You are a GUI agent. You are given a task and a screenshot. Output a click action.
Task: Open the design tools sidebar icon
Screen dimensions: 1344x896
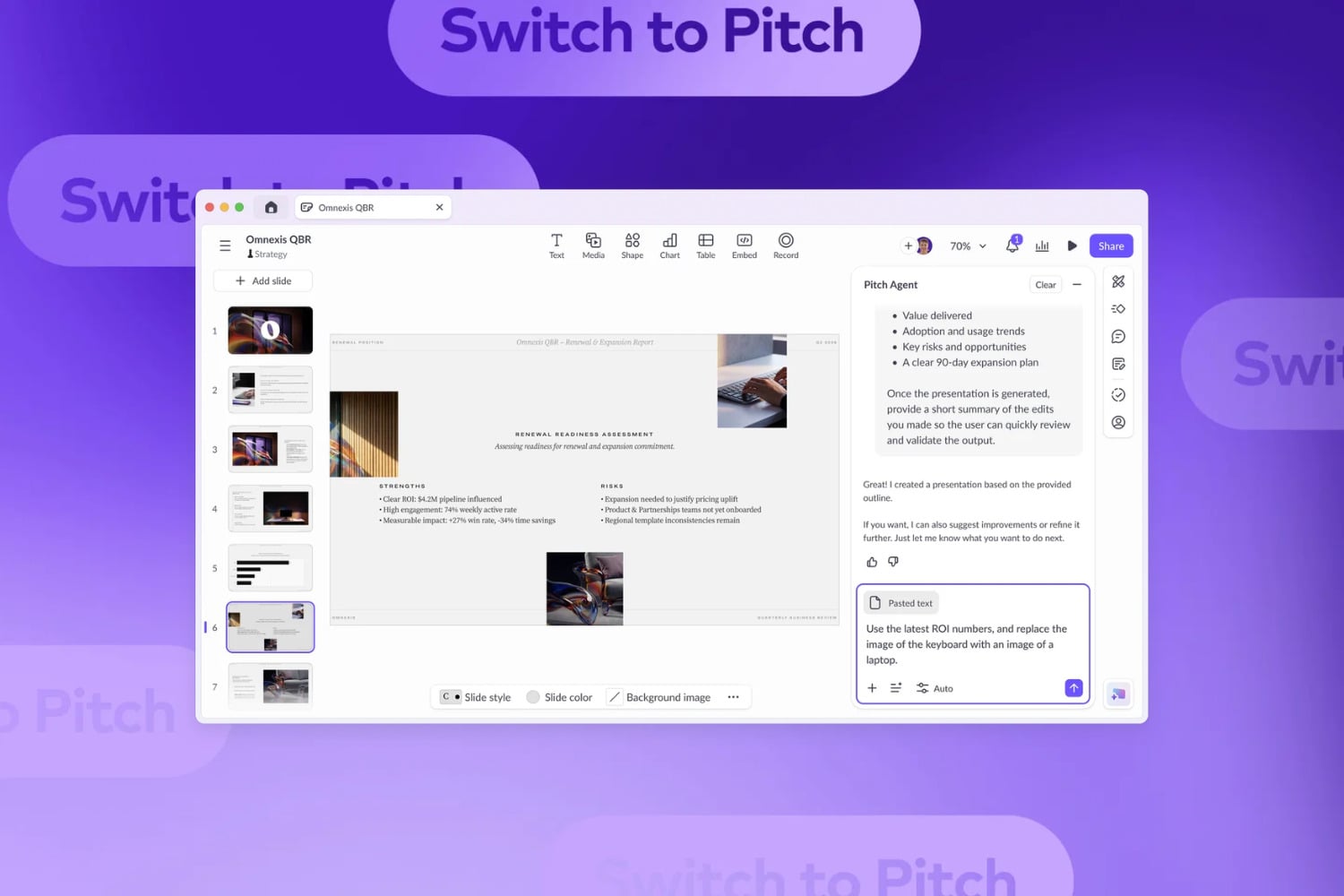1118,281
